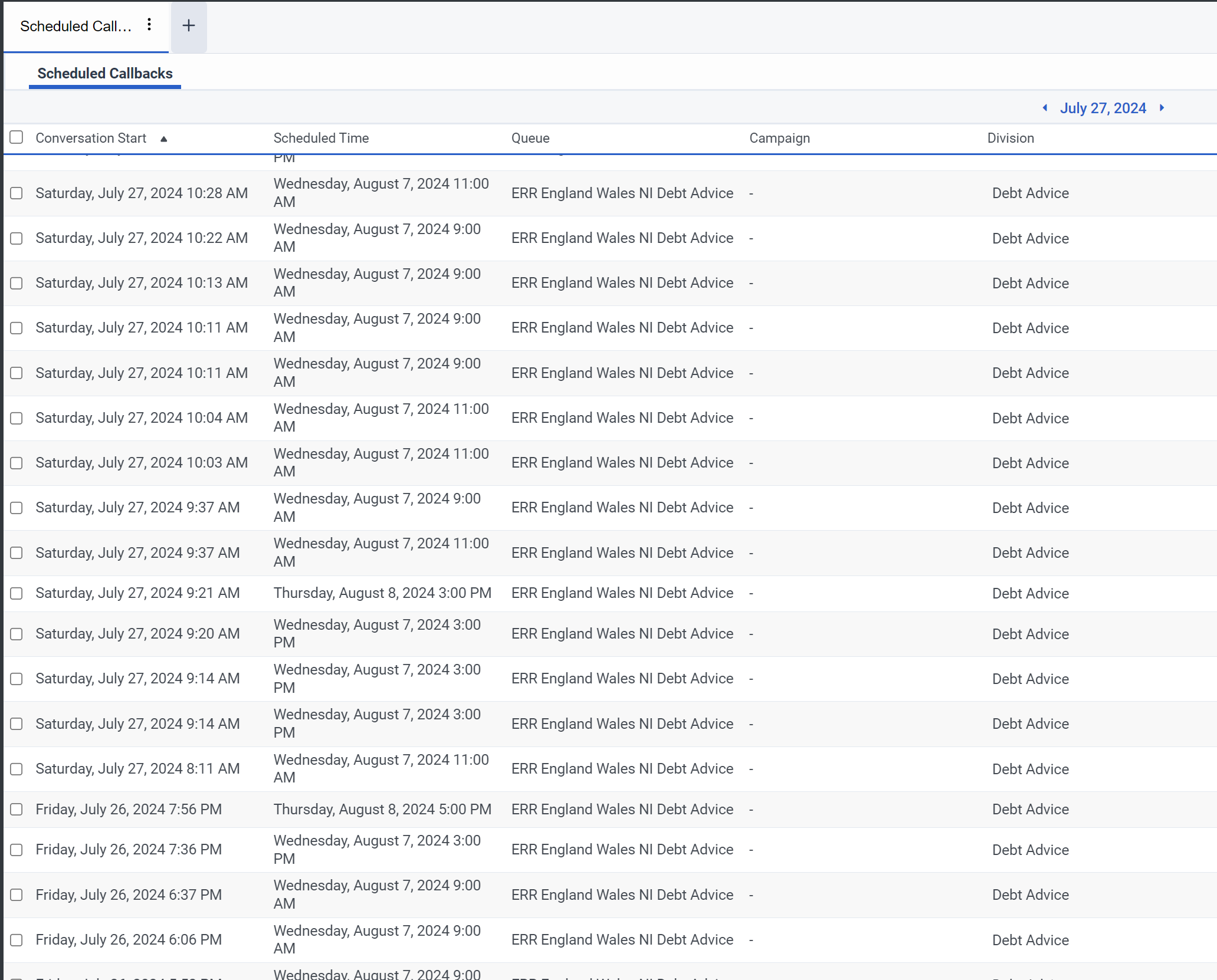Open the July 27, 2024 date picker
The width and height of the screenshot is (1217, 980).
coord(1103,108)
